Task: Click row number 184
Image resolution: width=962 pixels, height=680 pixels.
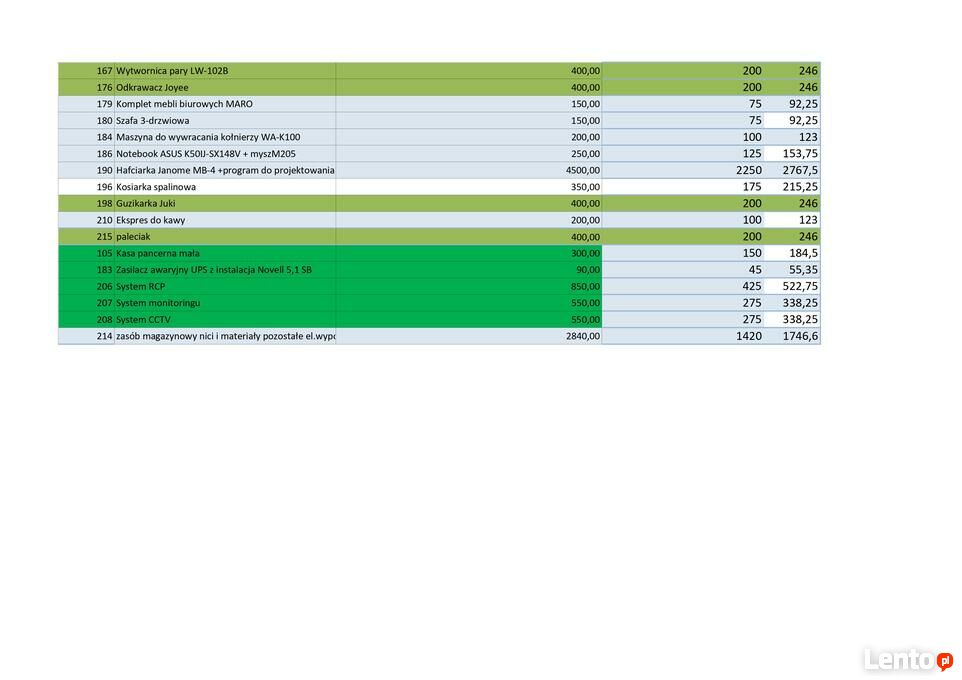Action: [x=87, y=137]
